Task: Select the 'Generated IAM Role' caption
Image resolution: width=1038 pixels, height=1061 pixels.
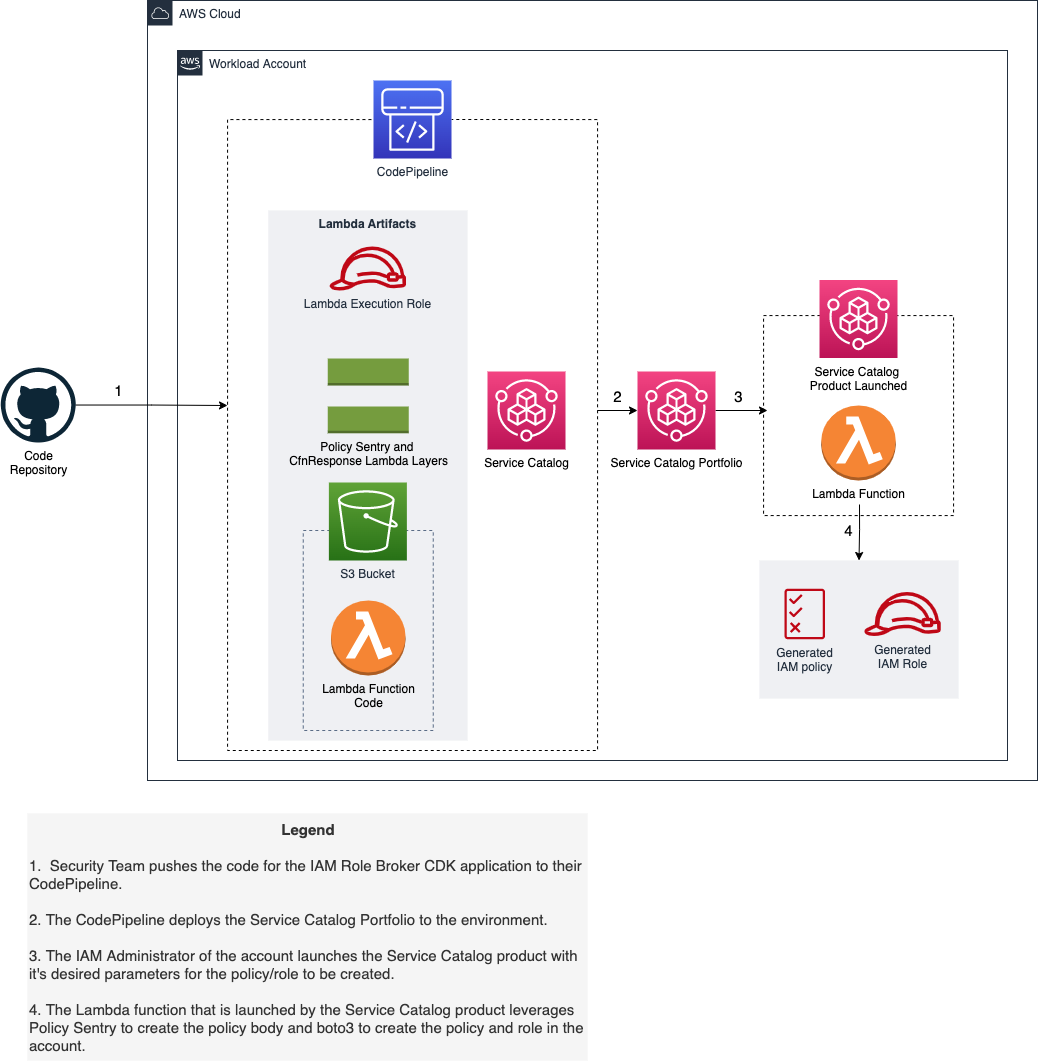Action: pyautogui.click(x=903, y=657)
